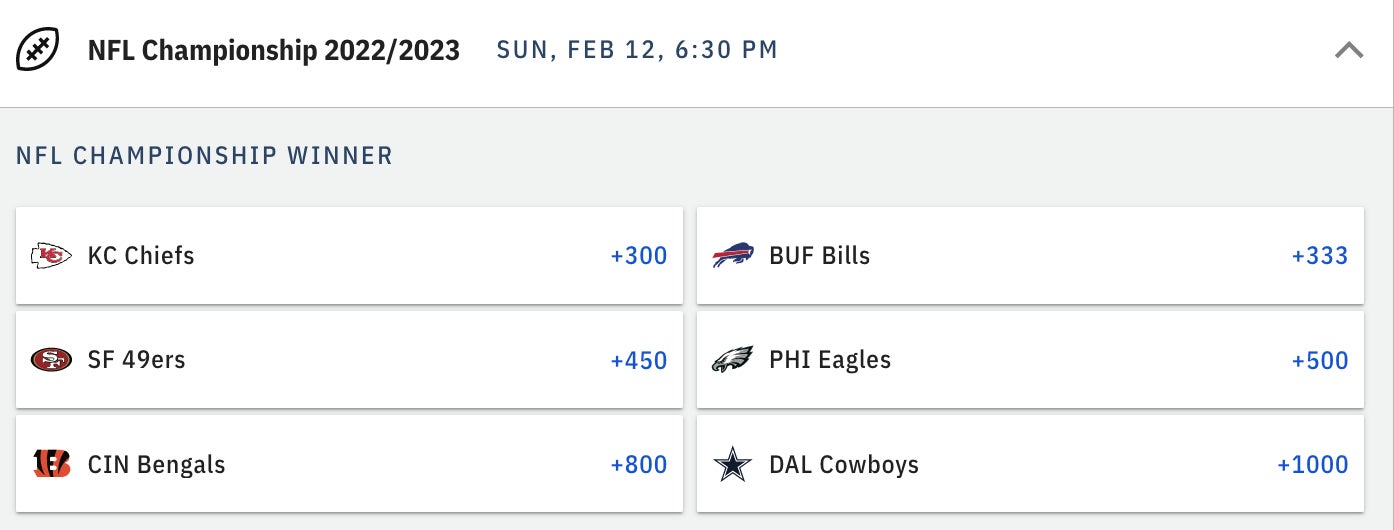Click the Buffalo Bills team logo
This screenshot has width=1394, height=530.
733,256
